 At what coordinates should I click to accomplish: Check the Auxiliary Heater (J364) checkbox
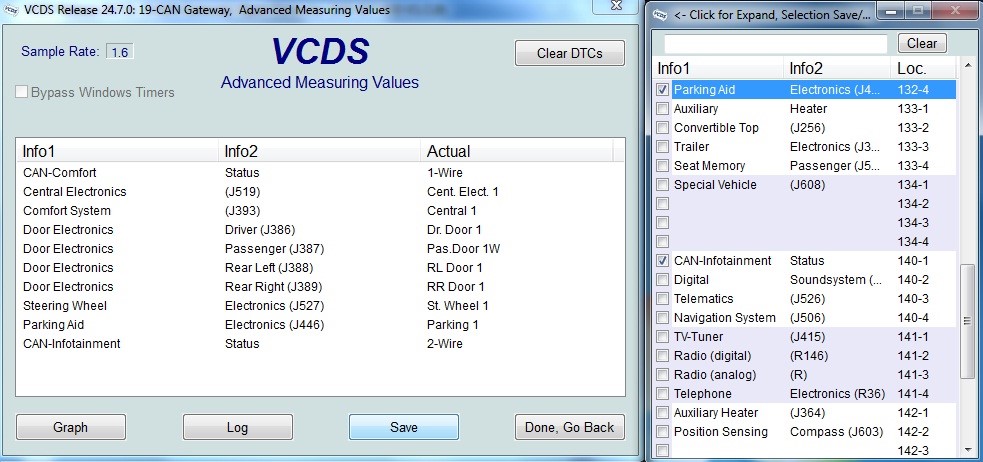pos(663,413)
